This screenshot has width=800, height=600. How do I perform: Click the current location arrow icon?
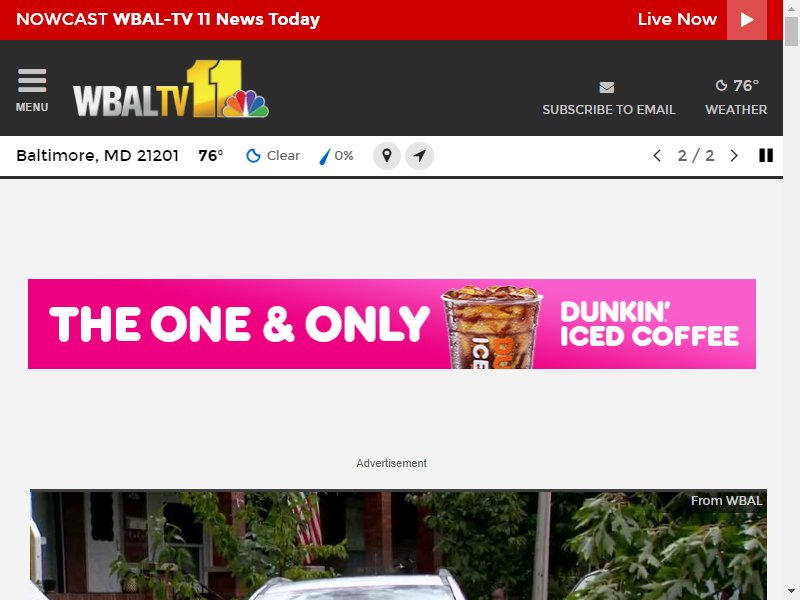419,156
